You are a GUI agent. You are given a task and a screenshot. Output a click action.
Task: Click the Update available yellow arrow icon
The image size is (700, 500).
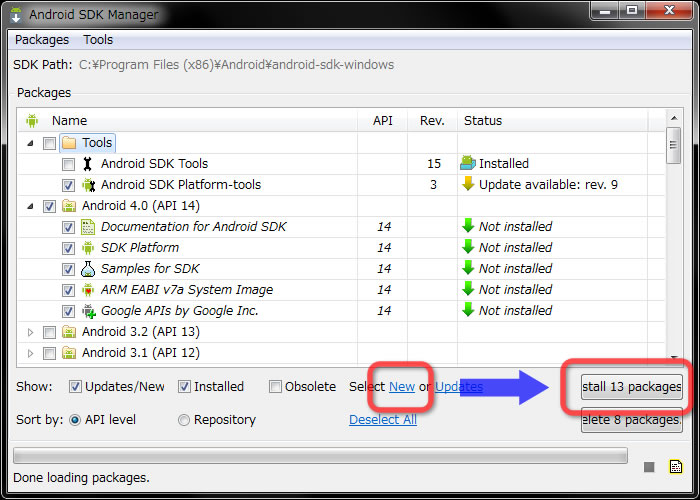click(x=468, y=184)
